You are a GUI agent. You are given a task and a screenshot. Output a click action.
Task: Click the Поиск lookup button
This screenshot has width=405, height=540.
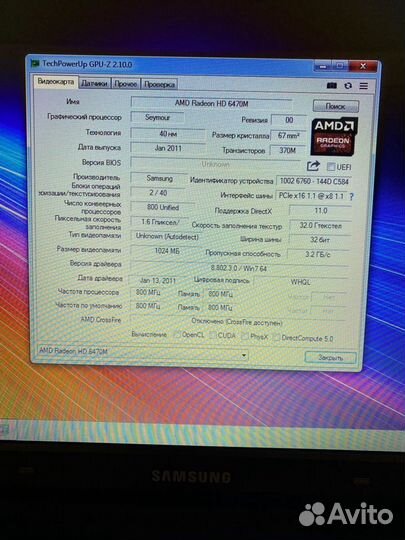[335, 106]
